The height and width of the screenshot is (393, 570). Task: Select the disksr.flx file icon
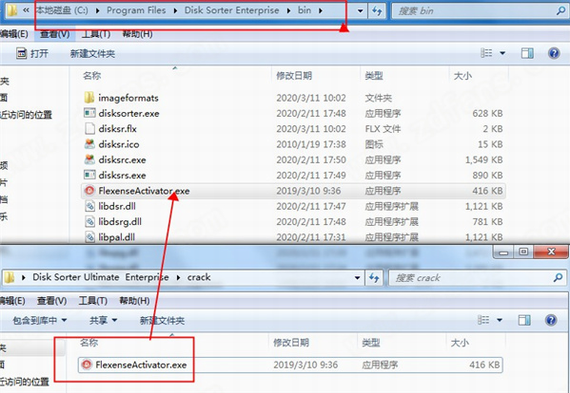click(89, 129)
